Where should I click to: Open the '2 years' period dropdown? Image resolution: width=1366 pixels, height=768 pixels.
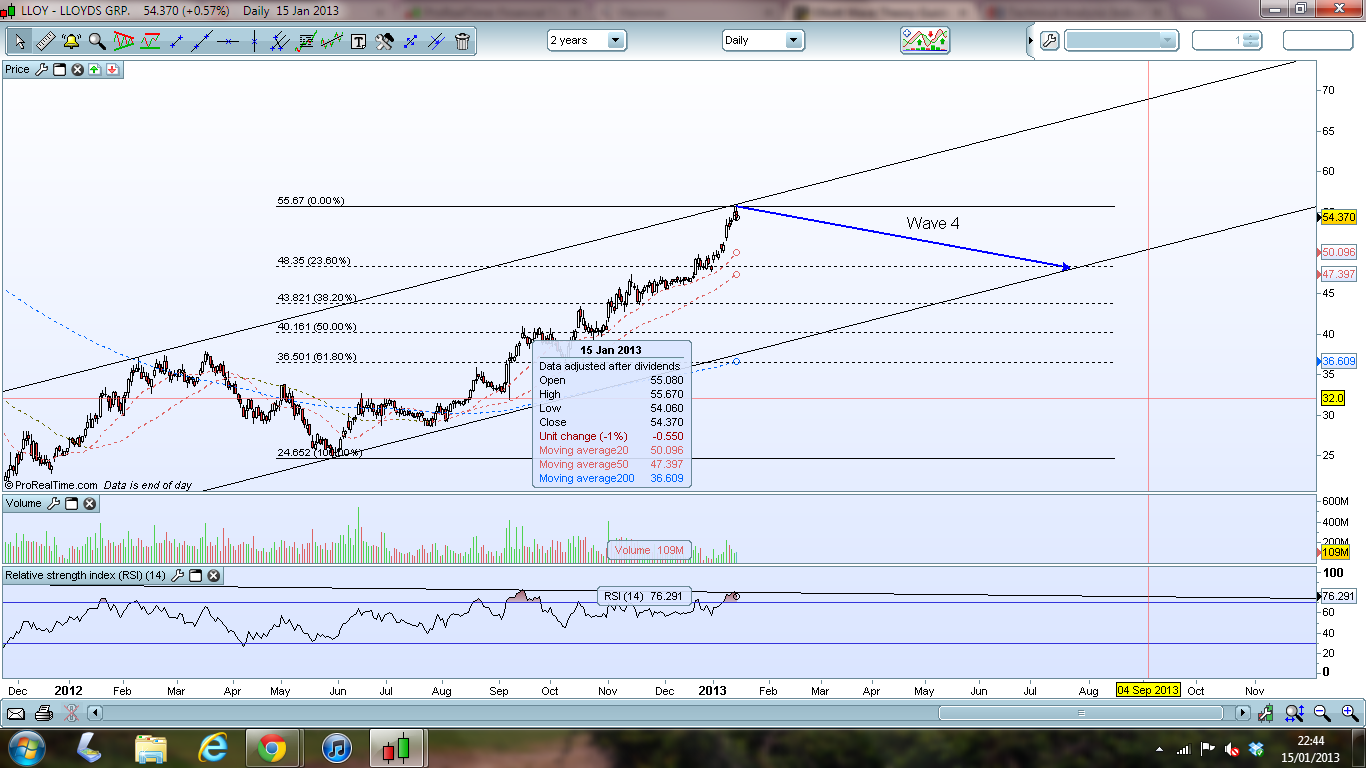(x=586, y=40)
